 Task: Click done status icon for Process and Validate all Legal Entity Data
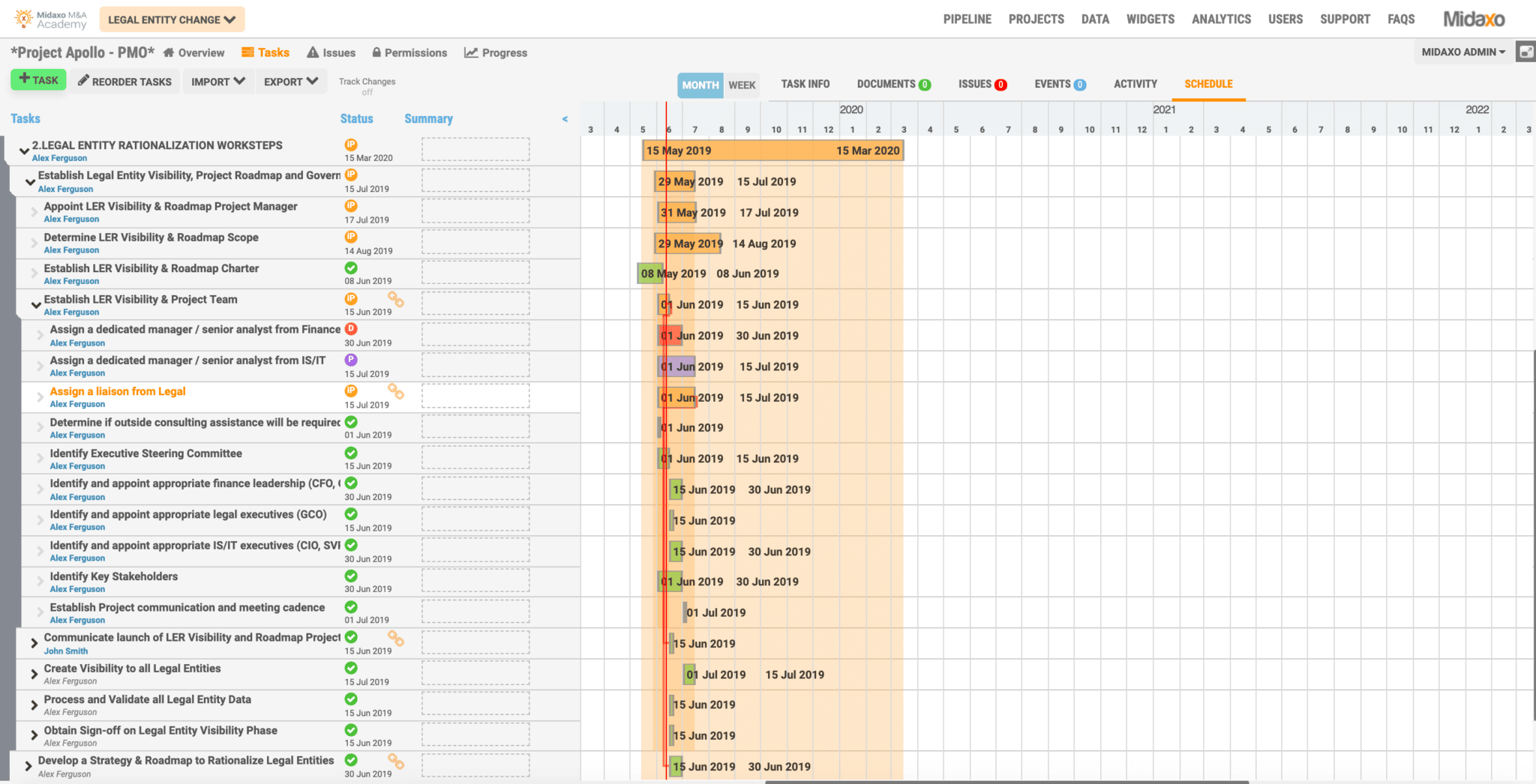pos(350,699)
